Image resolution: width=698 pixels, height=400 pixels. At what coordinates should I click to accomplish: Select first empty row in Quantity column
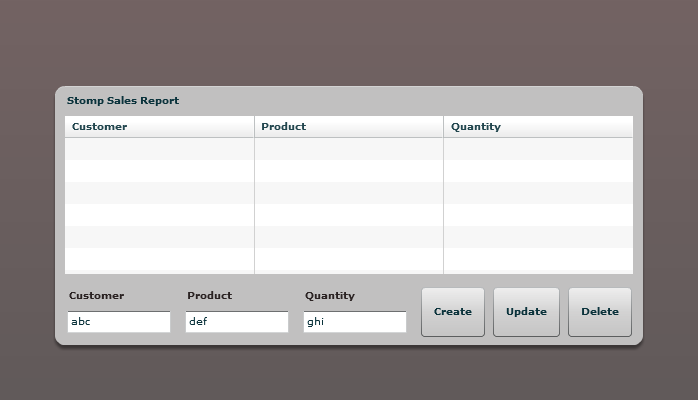click(x=538, y=149)
